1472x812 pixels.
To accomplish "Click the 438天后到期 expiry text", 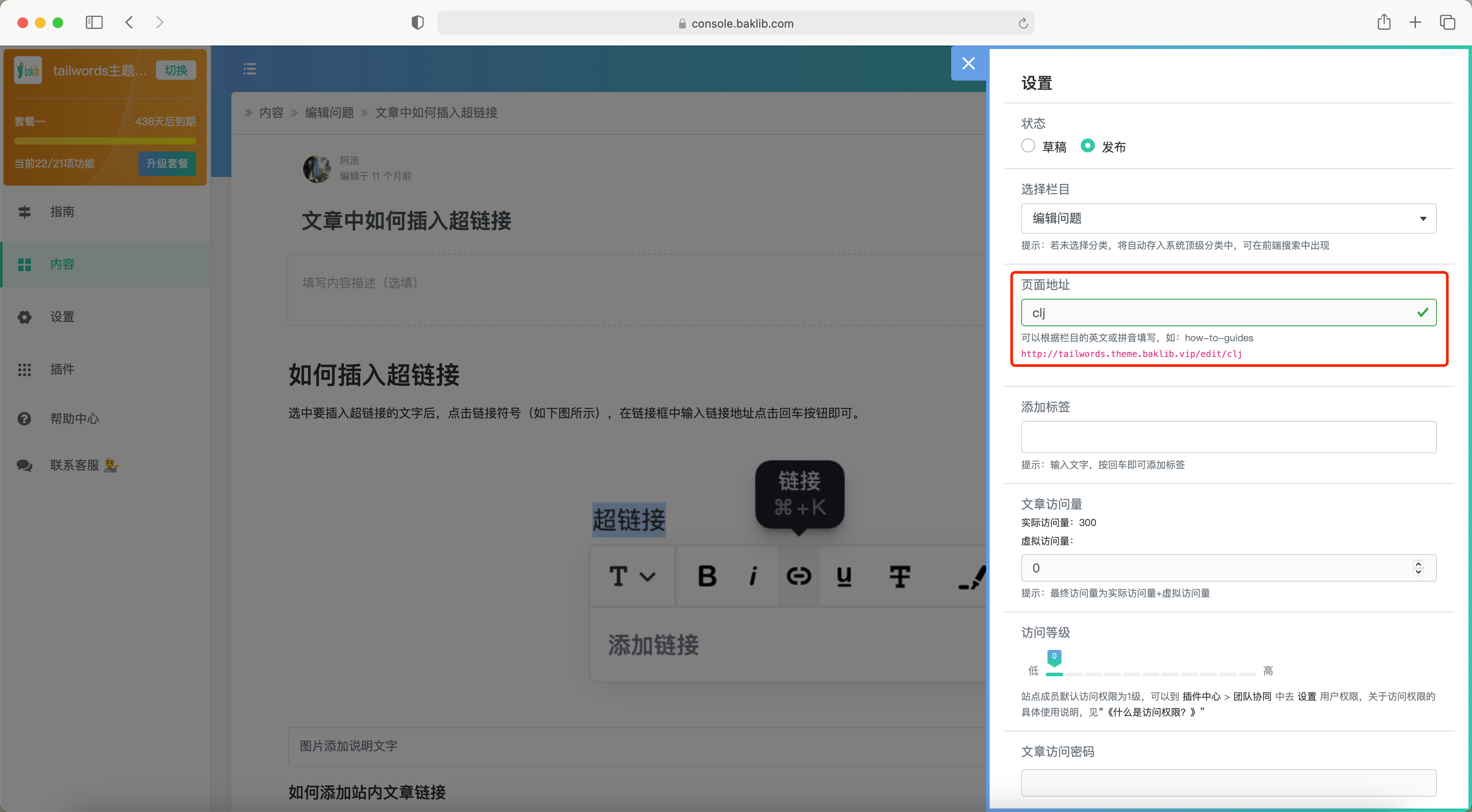I will [x=165, y=121].
